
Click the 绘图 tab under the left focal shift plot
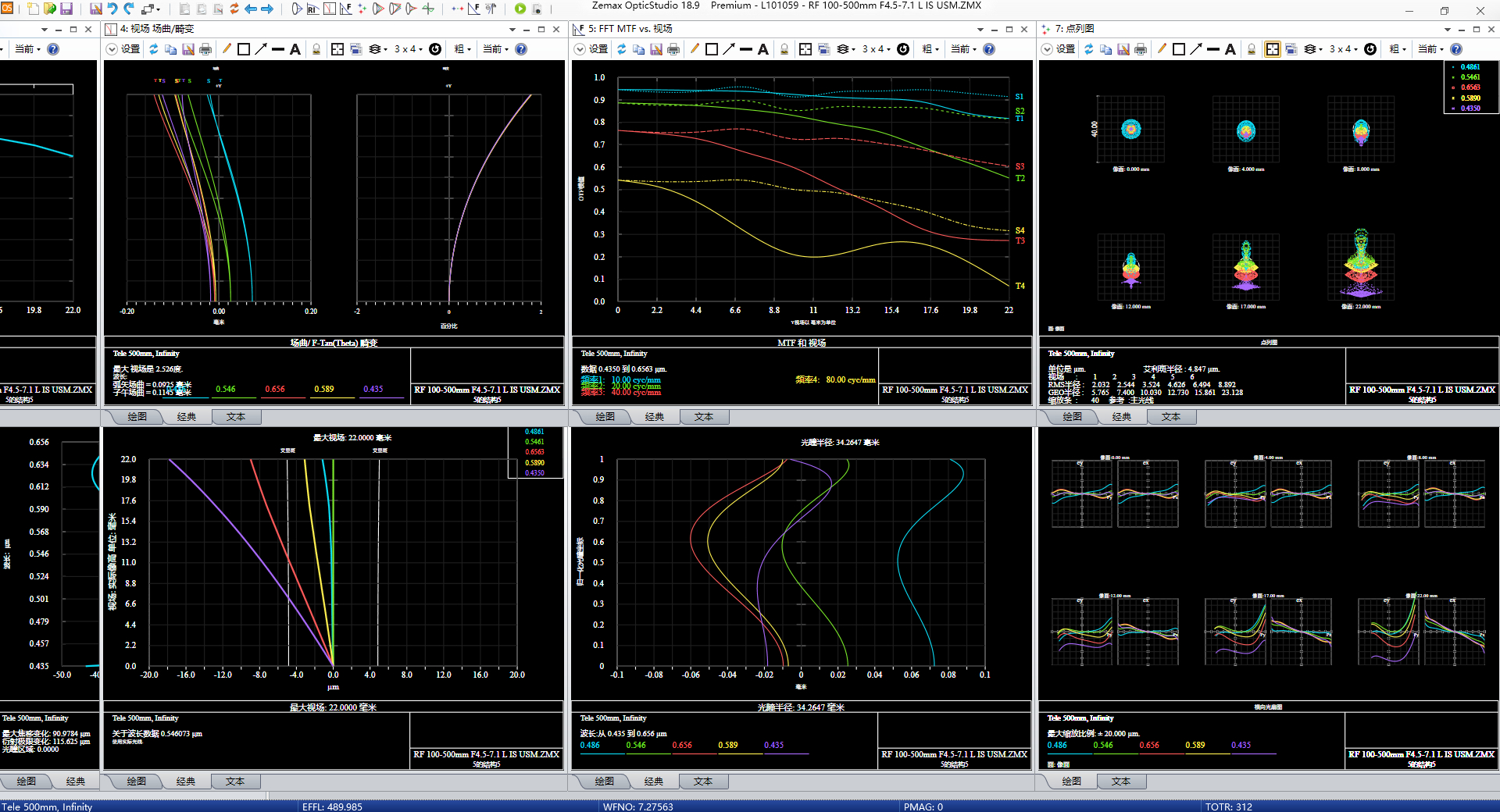coord(27,782)
